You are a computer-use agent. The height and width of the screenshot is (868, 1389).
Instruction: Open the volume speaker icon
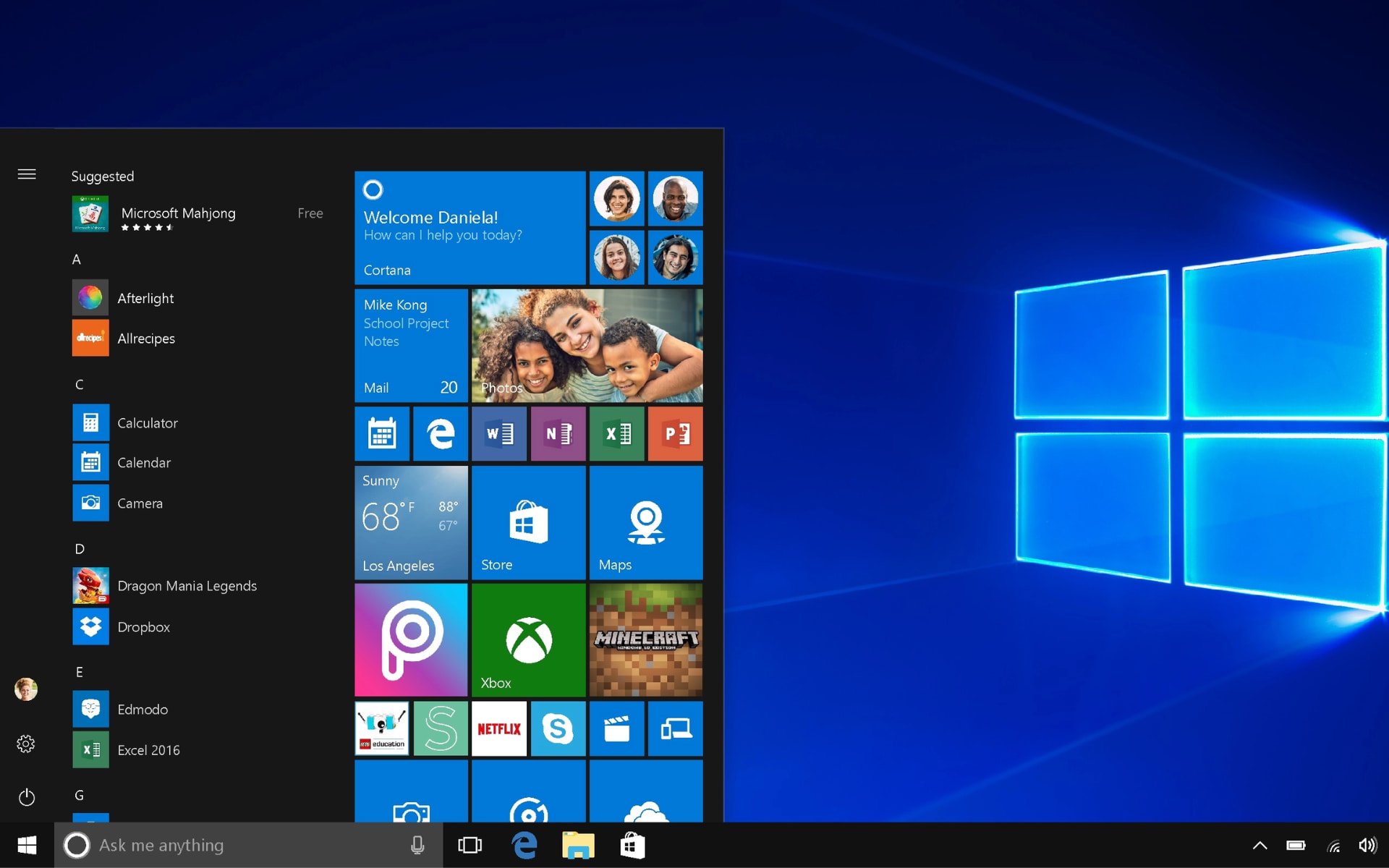[x=1367, y=845]
